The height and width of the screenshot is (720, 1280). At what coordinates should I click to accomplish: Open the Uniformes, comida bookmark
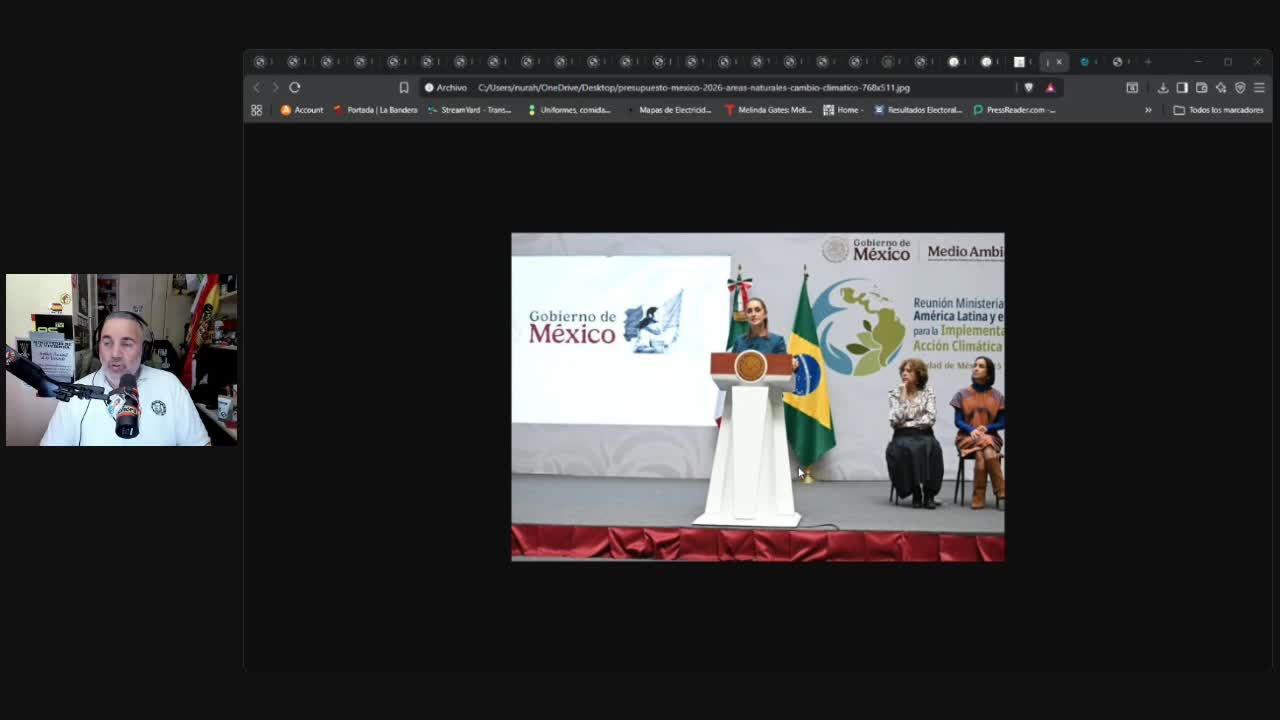point(569,110)
